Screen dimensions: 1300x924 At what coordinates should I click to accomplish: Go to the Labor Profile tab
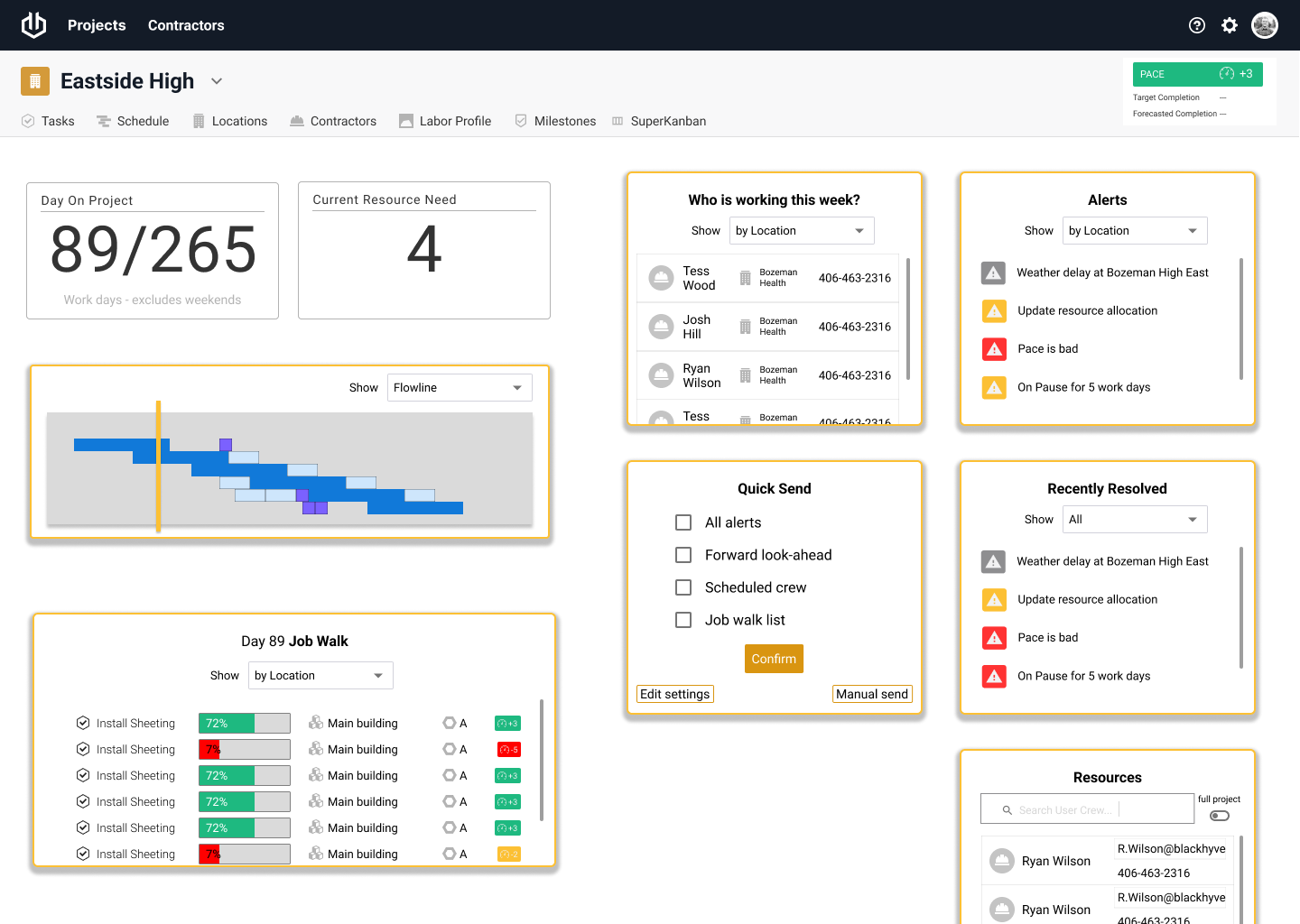pyautogui.click(x=445, y=121)
